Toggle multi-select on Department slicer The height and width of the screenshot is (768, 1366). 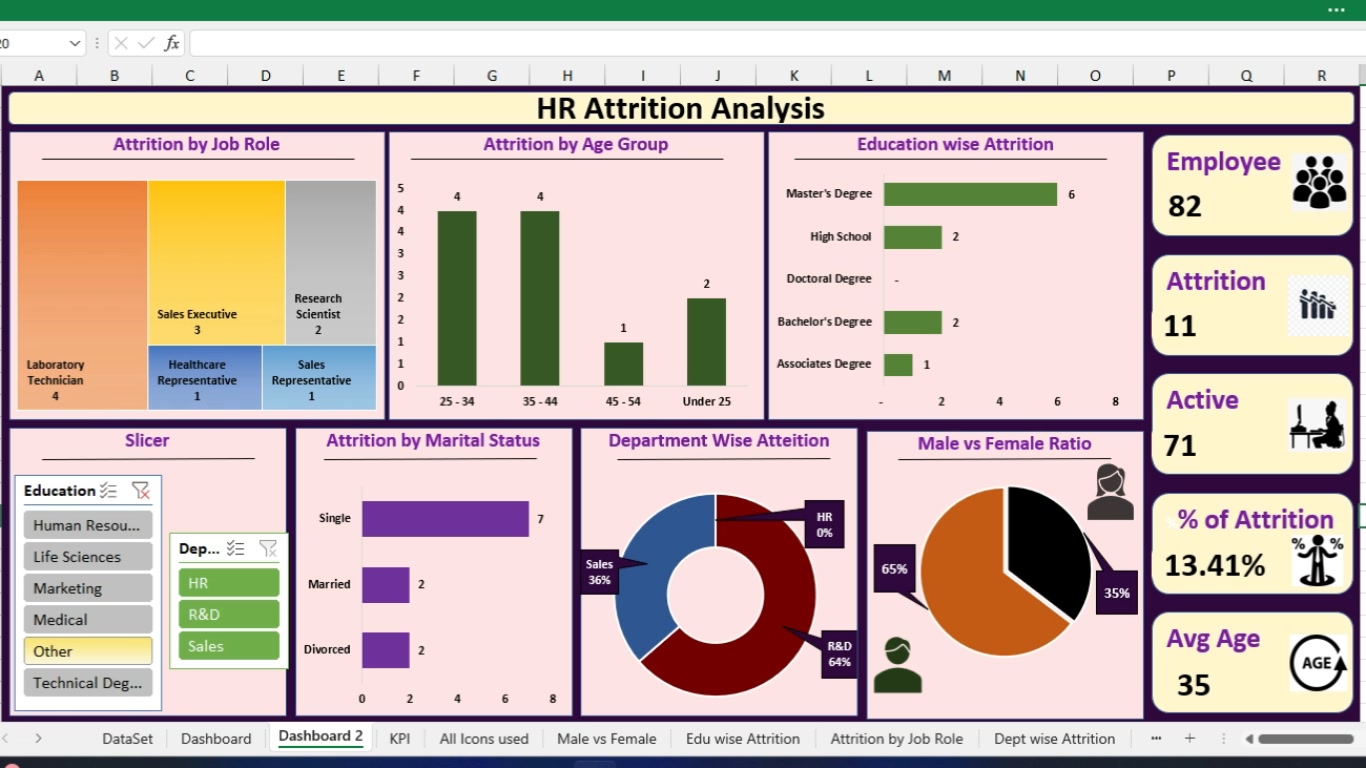click(236, 548)
